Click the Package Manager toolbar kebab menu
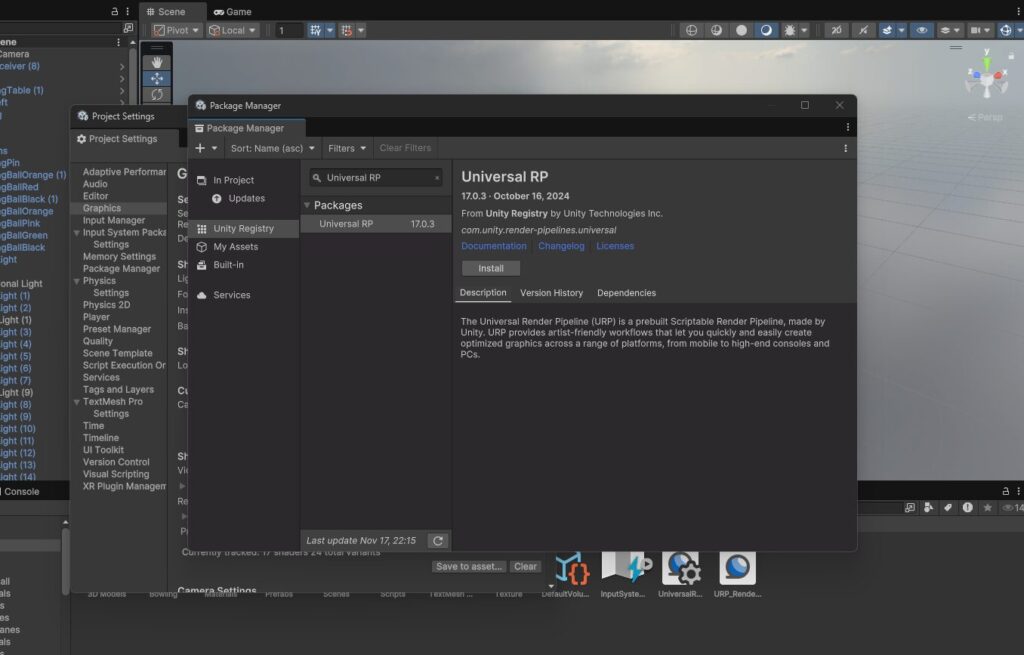 846,148
